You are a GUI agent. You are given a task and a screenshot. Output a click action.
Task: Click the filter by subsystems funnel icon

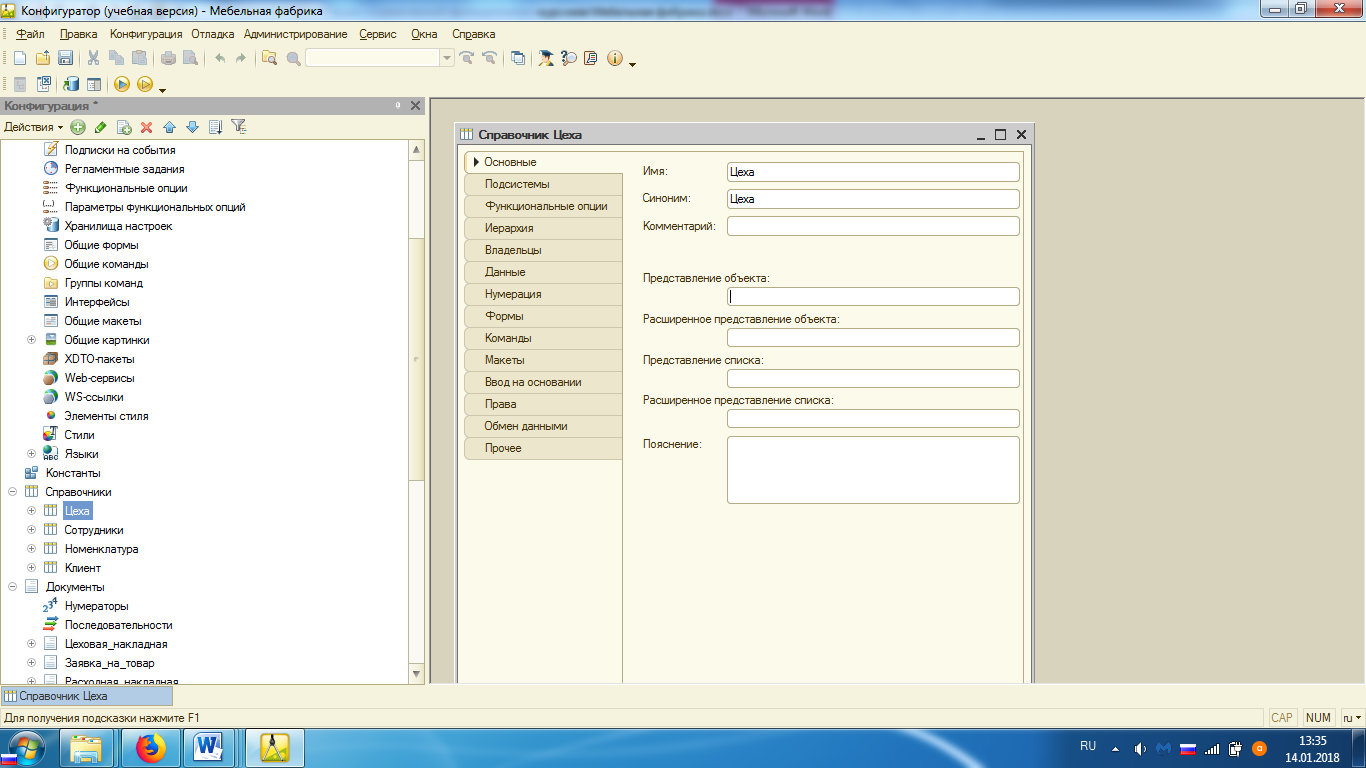tap(238, 127)
